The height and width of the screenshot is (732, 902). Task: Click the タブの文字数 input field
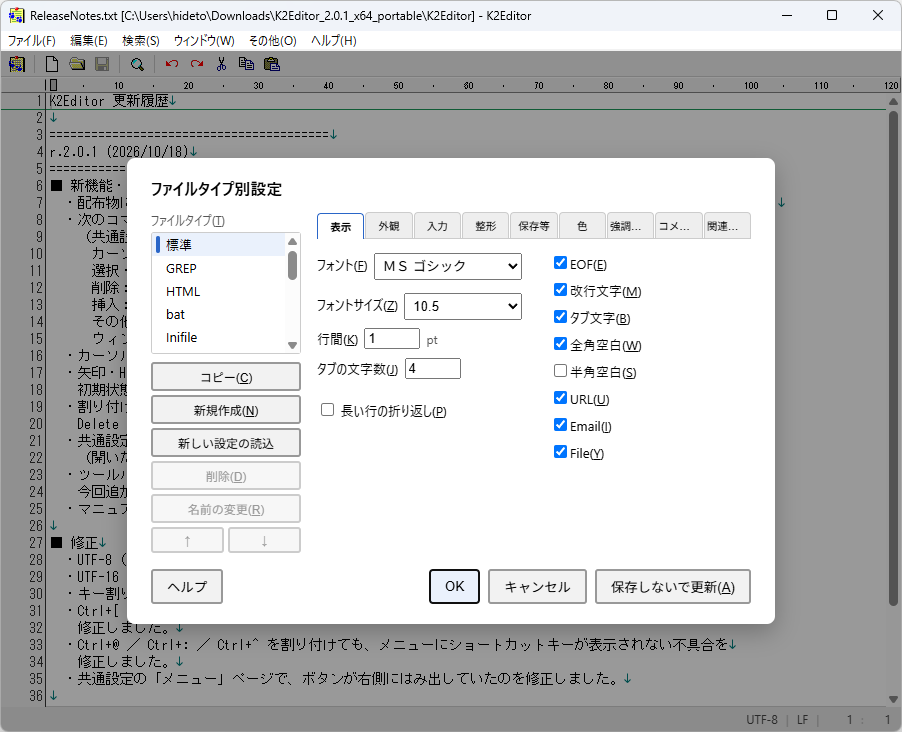coord(433,368)
